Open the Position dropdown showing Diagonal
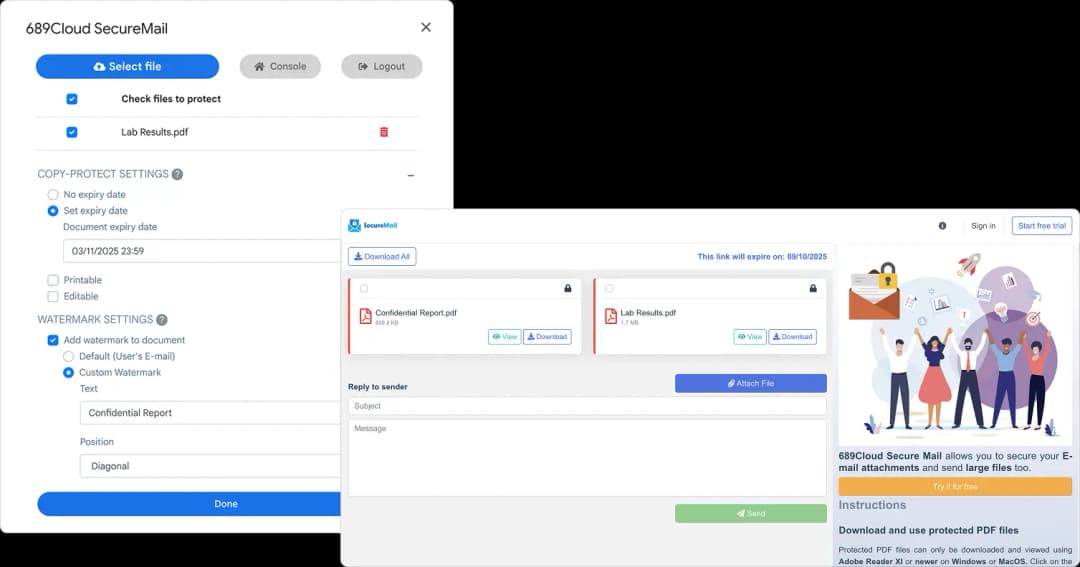The width and height of the screenshot is (1080, 567). coord(210,466)
